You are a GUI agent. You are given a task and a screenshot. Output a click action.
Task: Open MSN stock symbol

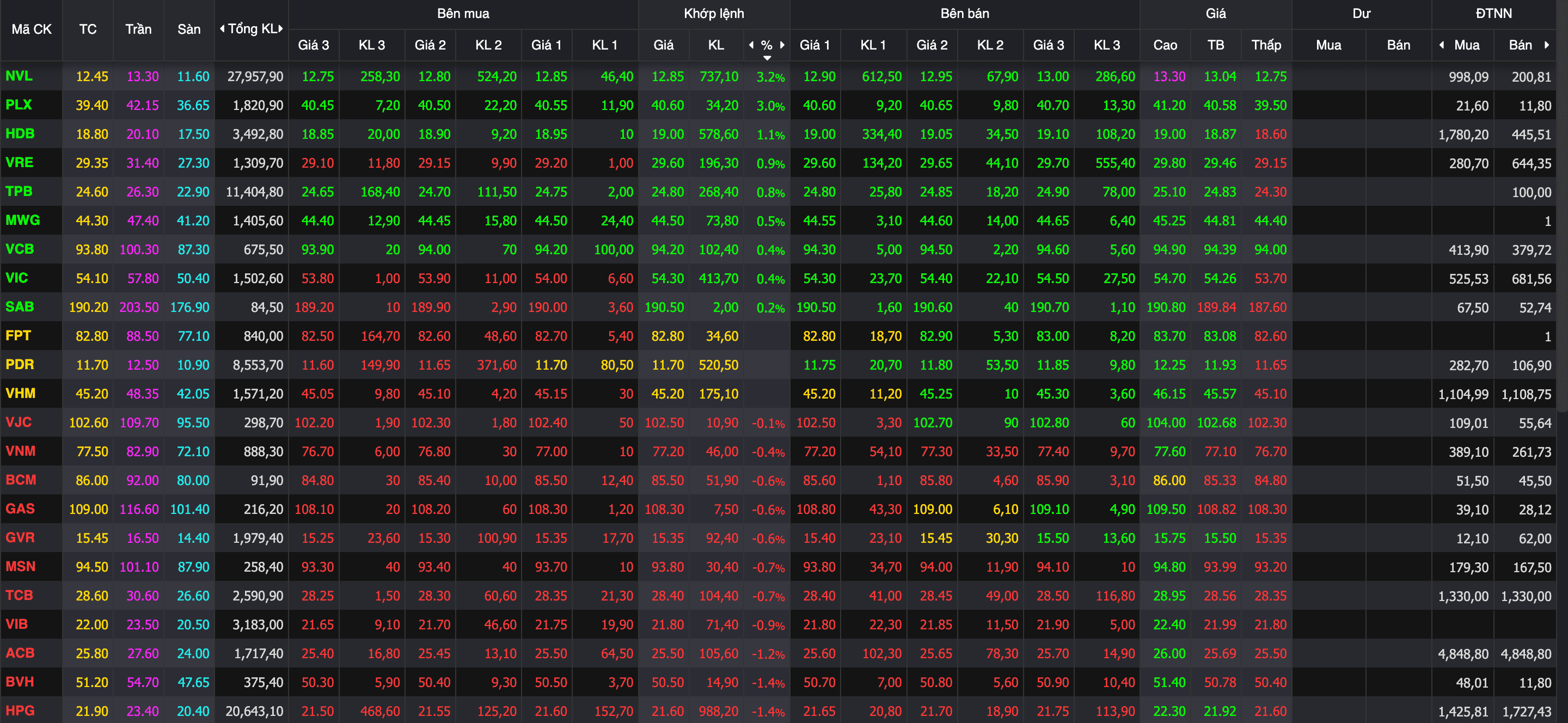(20, 567)
